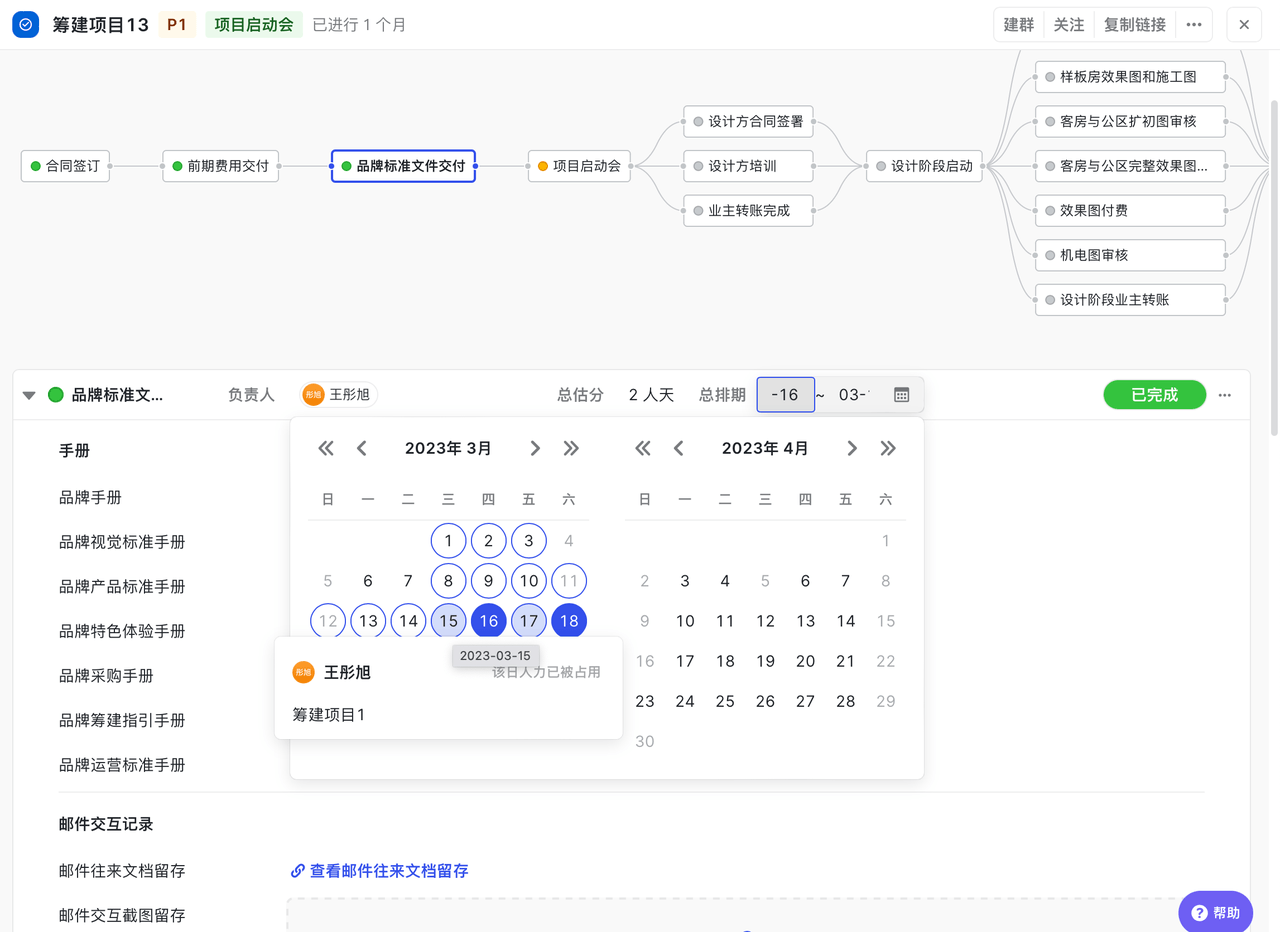Go to next year in April calendar
The height and width of the screenshot is (932, 1280).
tap(888, 448)
